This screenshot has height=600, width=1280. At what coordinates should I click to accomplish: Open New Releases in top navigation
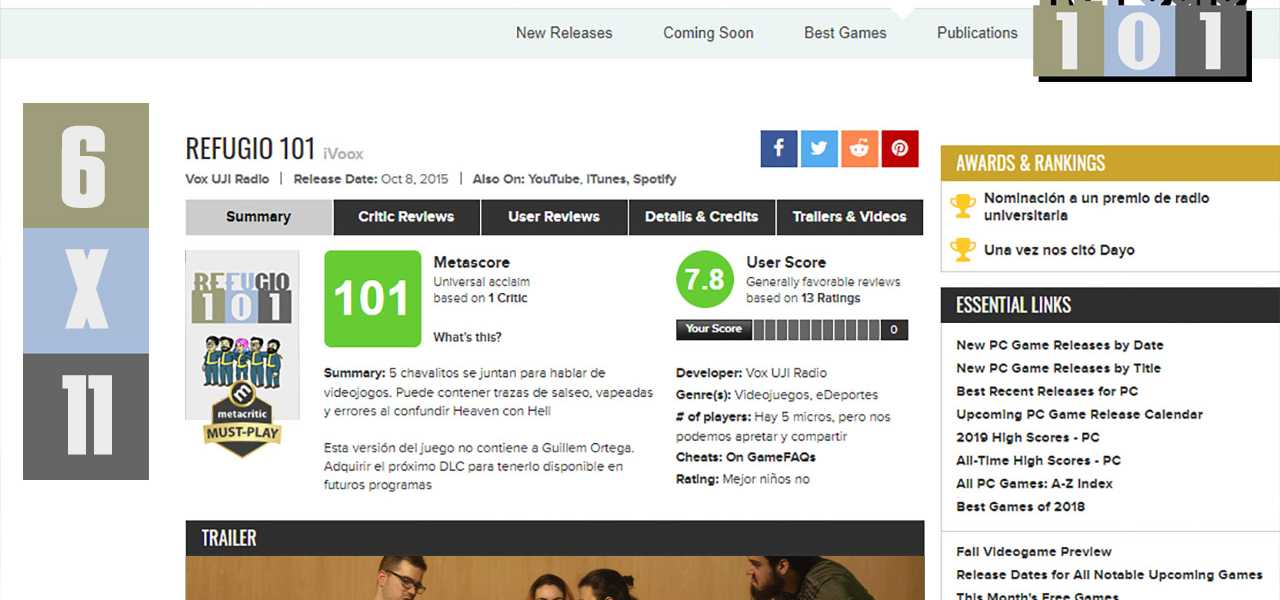click(x=564, y=33)
